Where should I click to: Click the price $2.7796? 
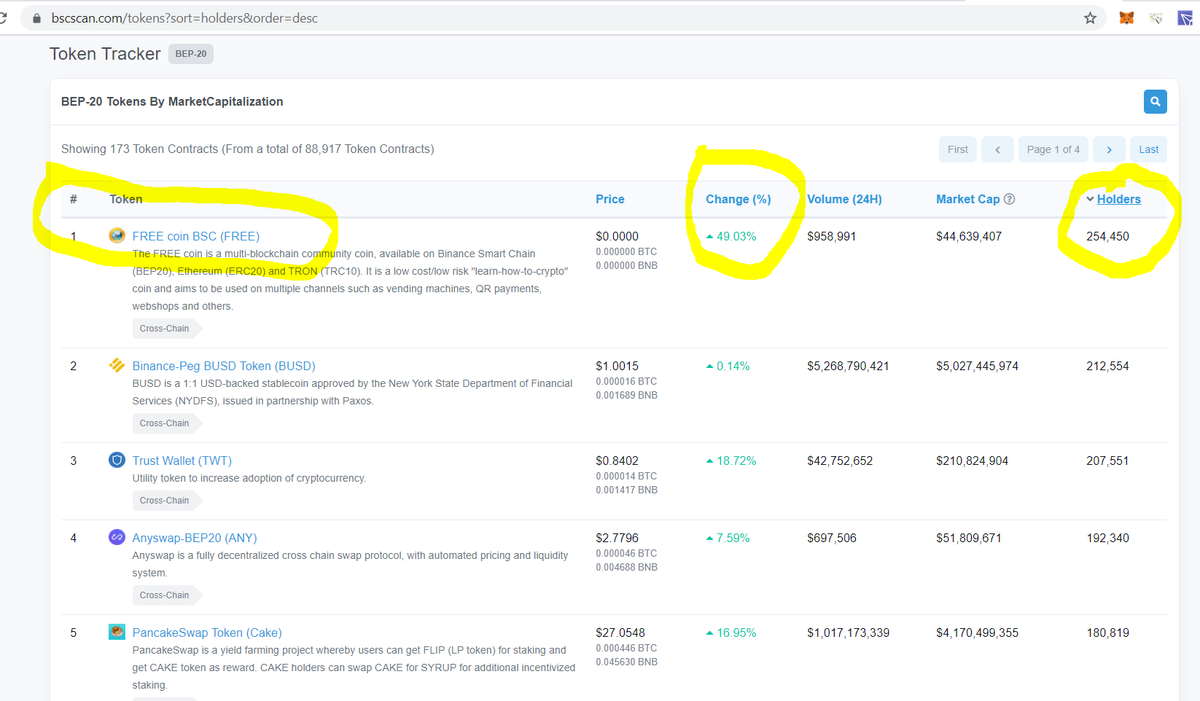[x=617, y=538]
